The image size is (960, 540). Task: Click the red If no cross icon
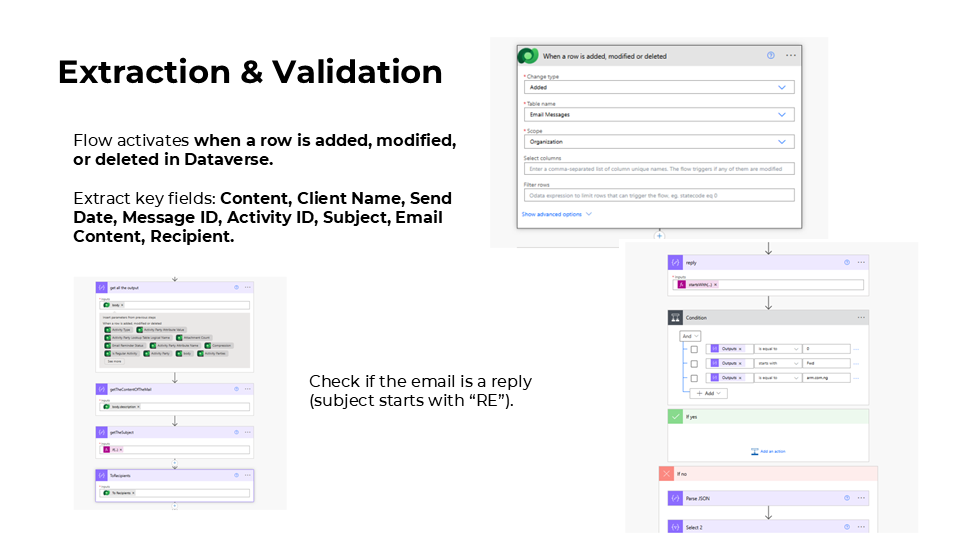click(x=667, y=473)
